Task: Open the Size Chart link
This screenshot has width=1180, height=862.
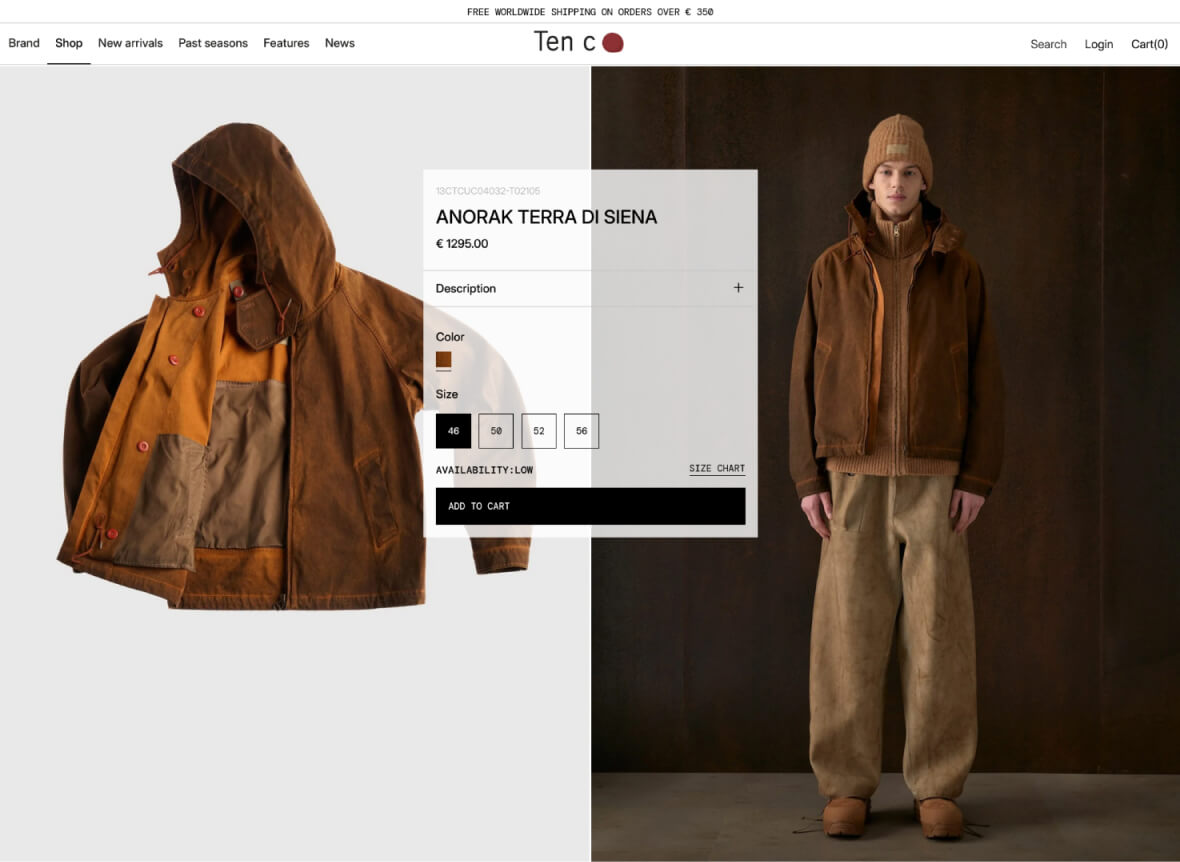Action: click(716, 469)
